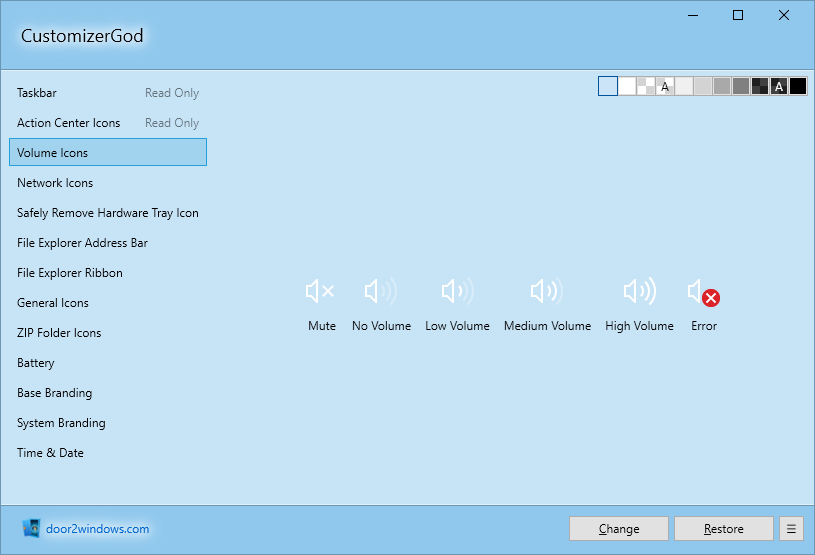815x555 pixels.
Task: Switch to Base Branding section
Action: click(x=108, y=393)
